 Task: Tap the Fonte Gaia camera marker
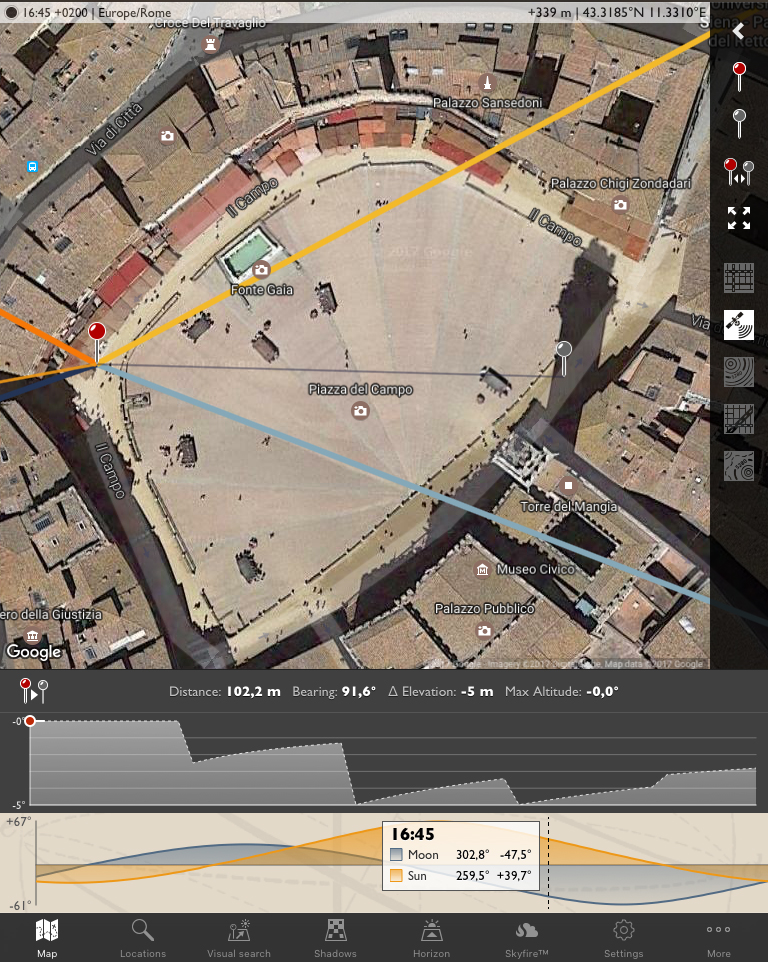pyautogui.click(x=261, y=269)
